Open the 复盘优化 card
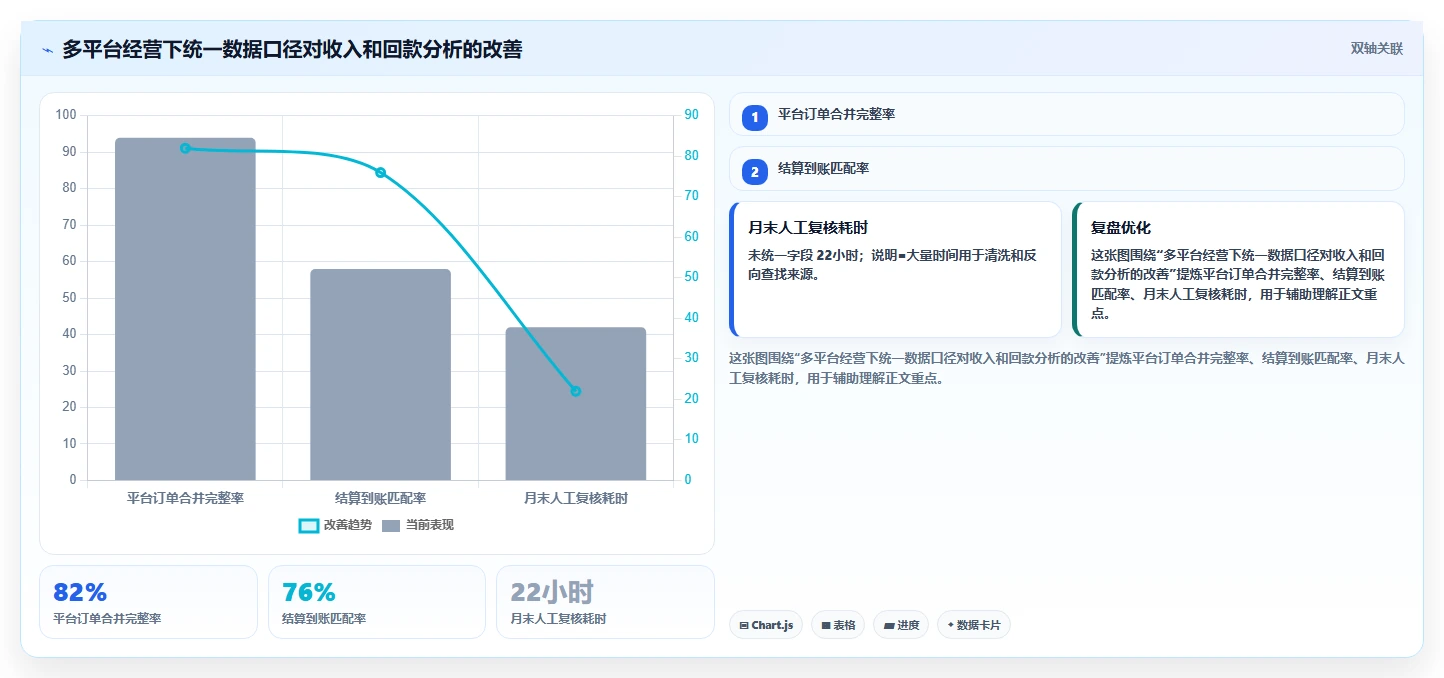This screenshot has height=678, width=1444. coord(1238,269)
